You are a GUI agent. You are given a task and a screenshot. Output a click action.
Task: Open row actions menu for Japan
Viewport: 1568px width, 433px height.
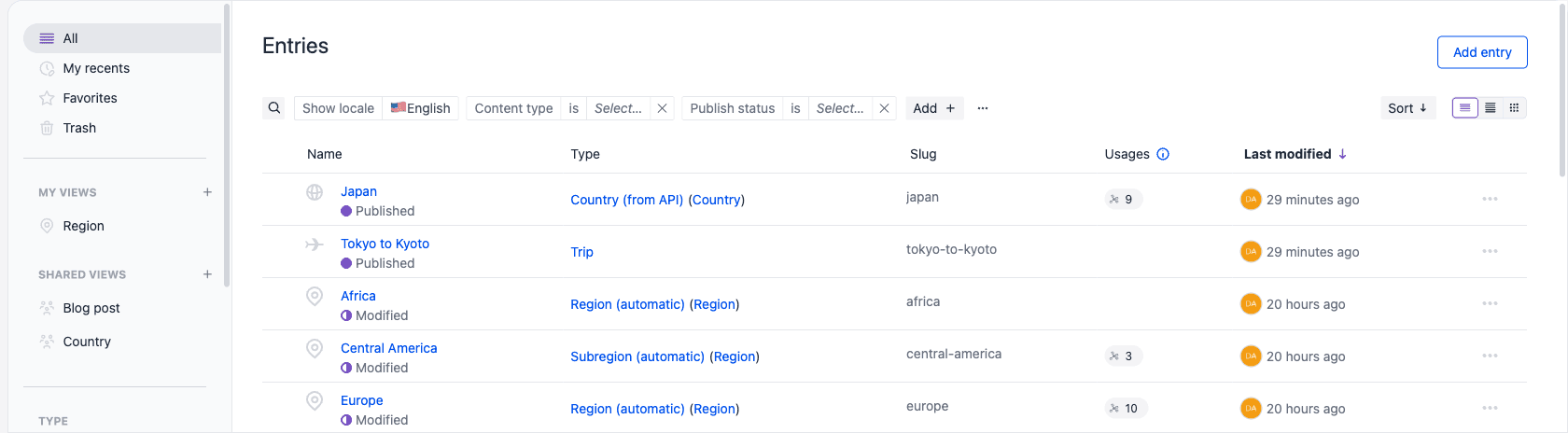click(1490, 199)
